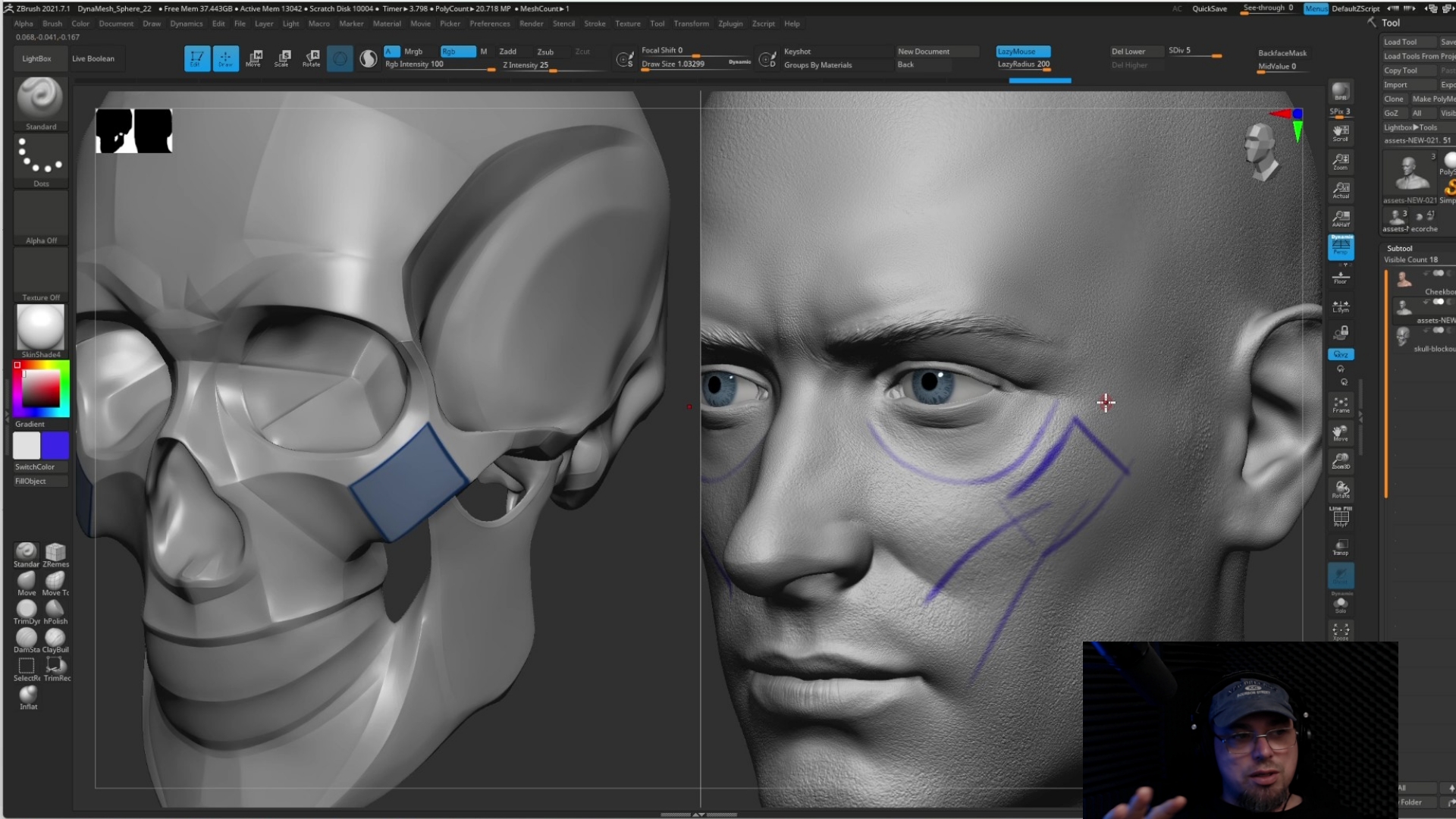Enable Zsub sculpt mode
Image resolution: width=1456 pixels, height=819 pixels.
545,52
